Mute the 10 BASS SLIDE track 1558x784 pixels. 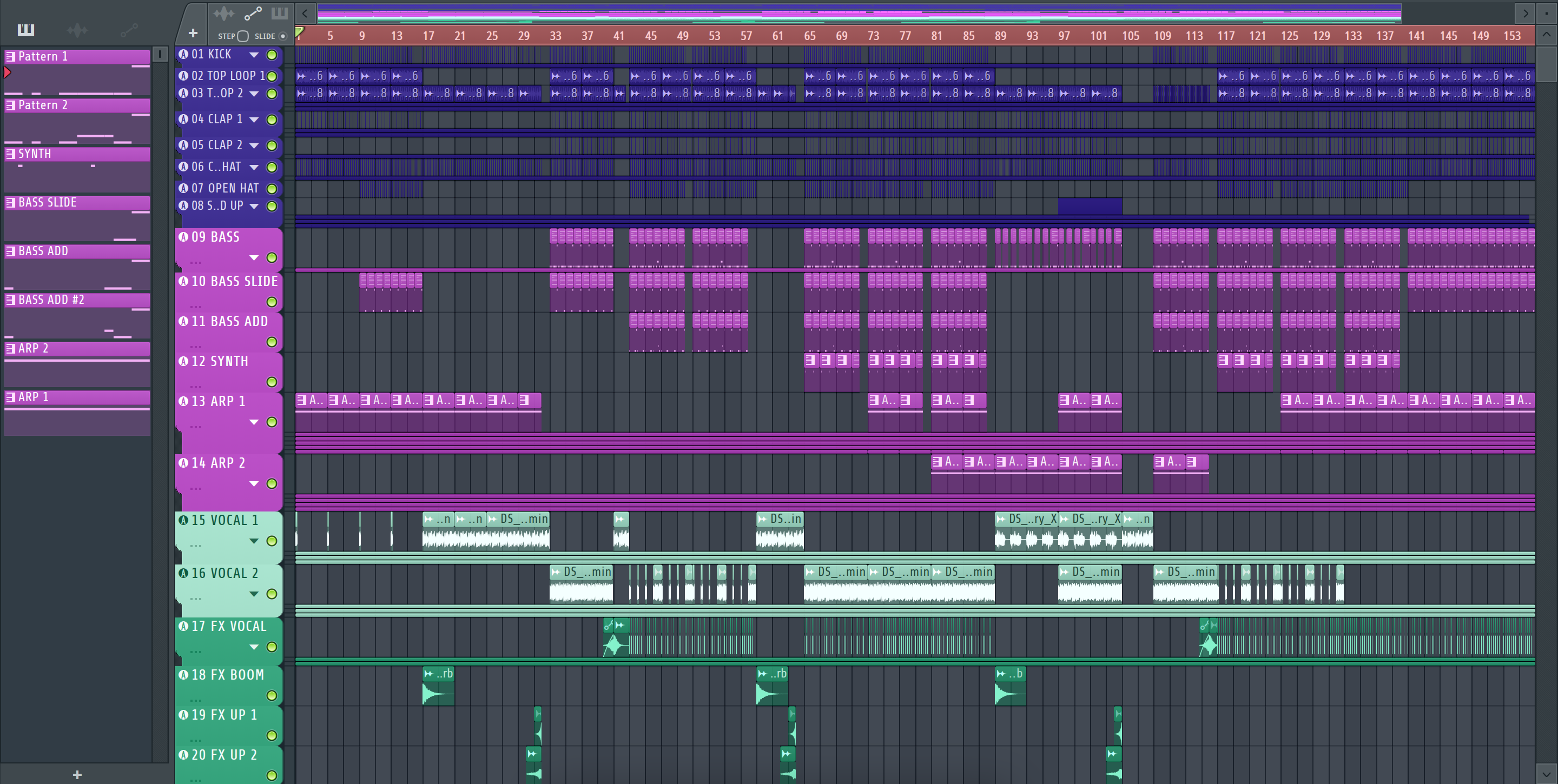[x=272, y=302]
